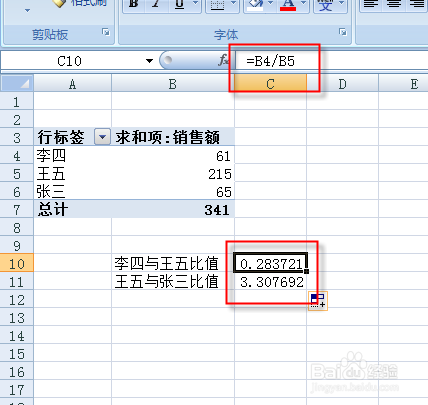Align text left
Viewport: 428px width, 405px height.
pos(371,4)
